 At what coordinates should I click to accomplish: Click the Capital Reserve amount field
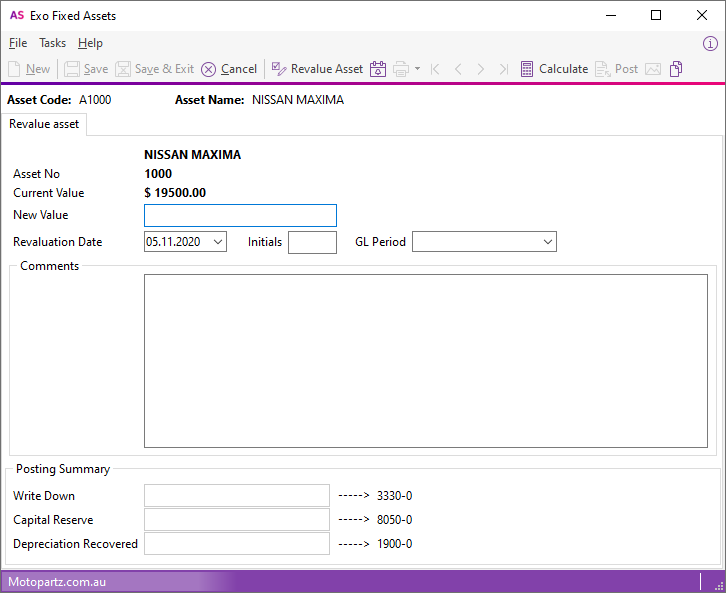click(236, 520)
